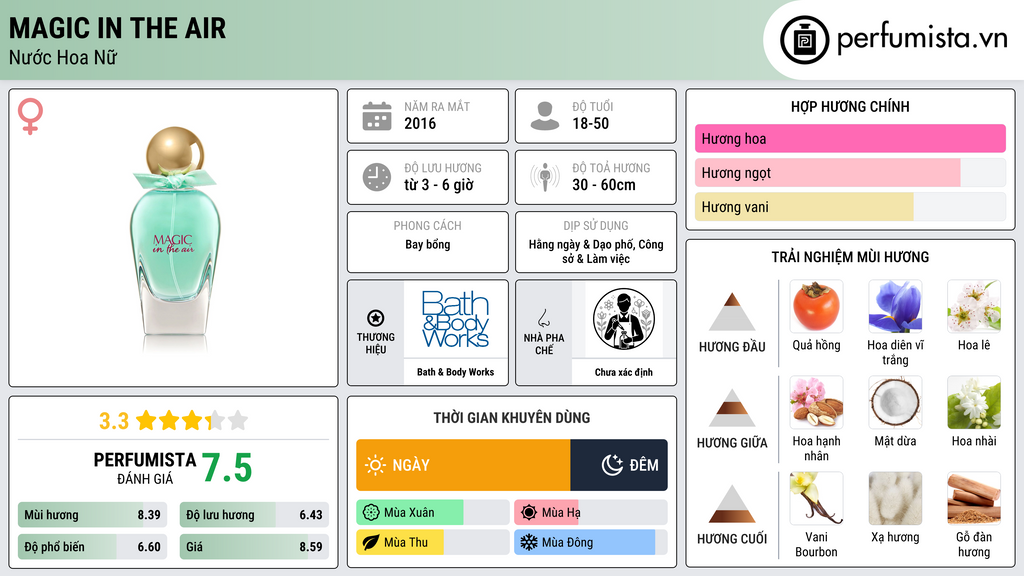Click the Hương hoa accord bar
This screenshot has width=1024, height=576.
[850, 138]
